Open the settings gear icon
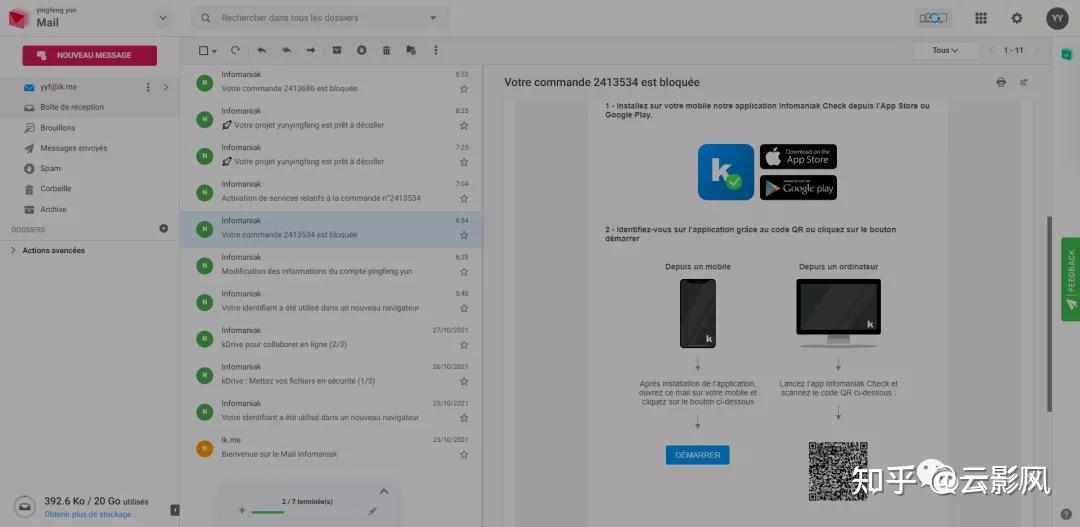The width and height of the screenshot is (1080, 527). pyautogui.click(x=1017, y=19)
